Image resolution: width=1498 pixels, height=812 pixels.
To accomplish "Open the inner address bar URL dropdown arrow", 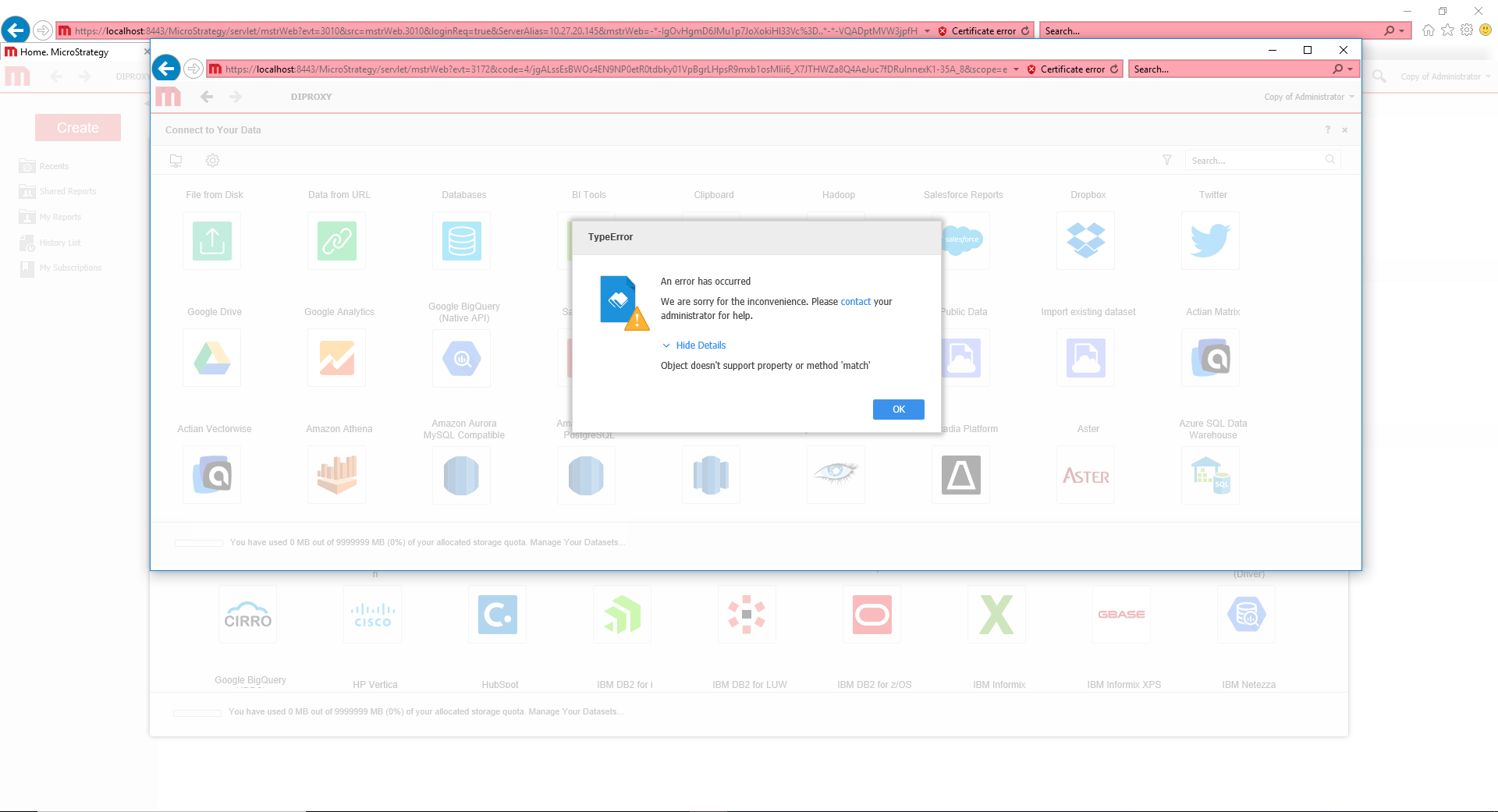I will click(x=1016, y=69).
